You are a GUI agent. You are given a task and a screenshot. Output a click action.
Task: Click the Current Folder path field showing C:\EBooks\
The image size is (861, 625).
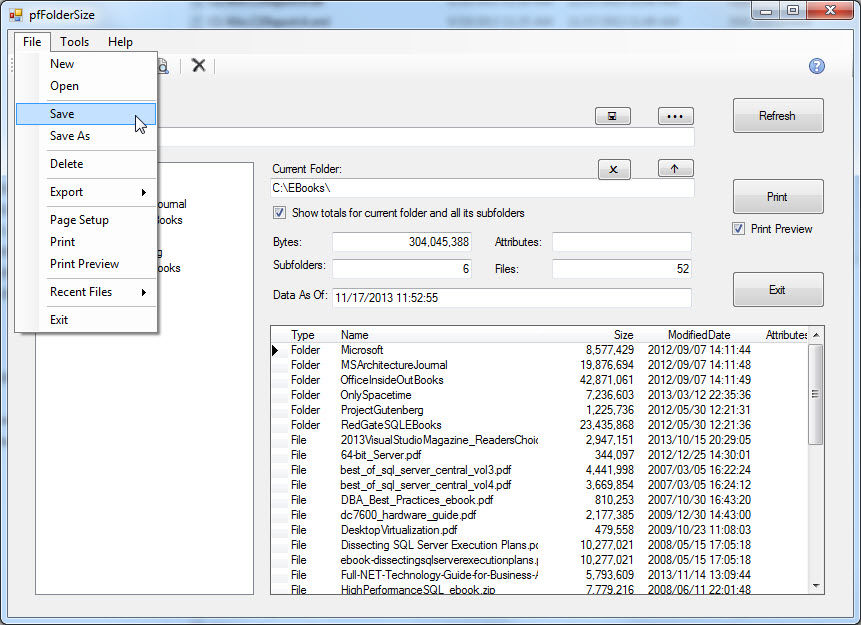pos(482,188)
